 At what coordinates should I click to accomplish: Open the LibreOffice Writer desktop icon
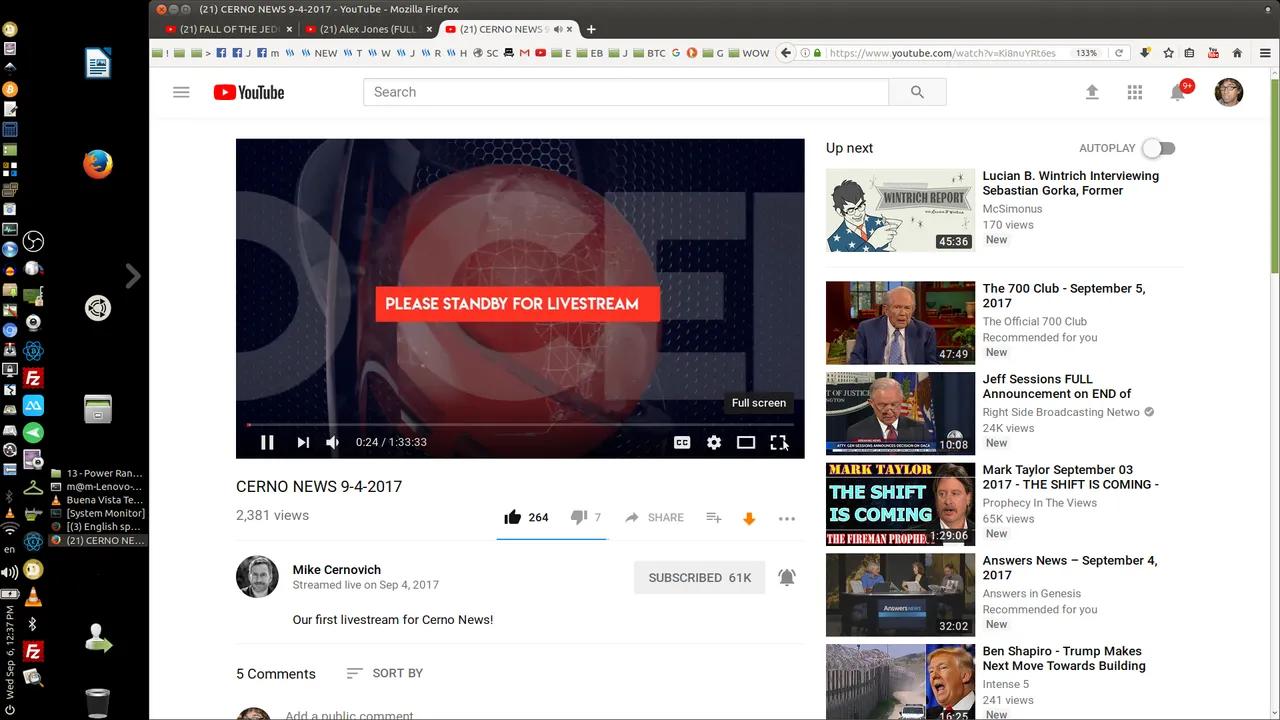coord(97,63)
